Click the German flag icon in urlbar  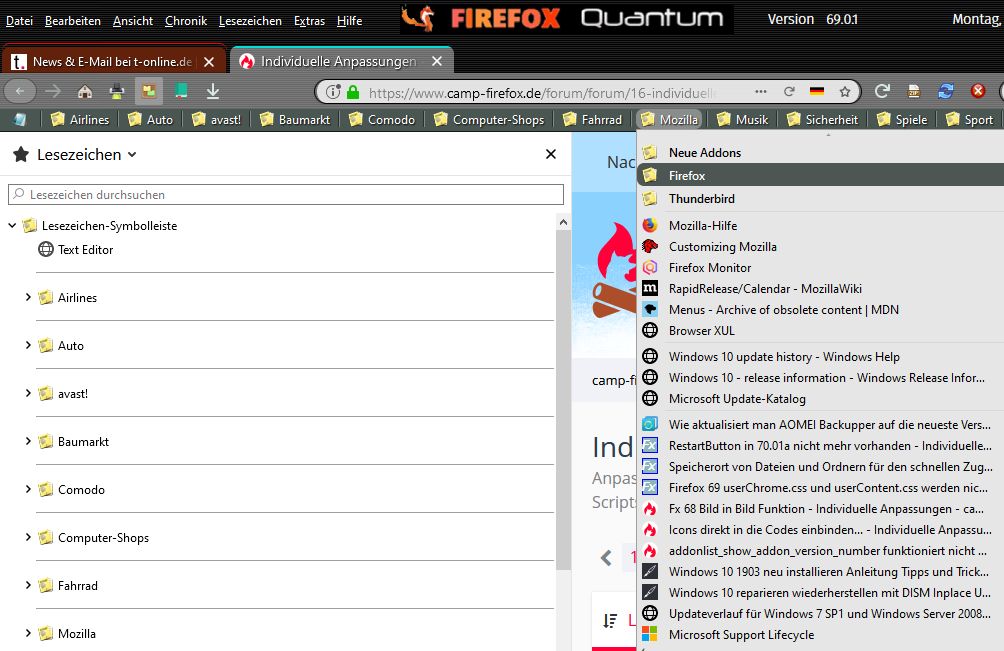tap(817, 92)
